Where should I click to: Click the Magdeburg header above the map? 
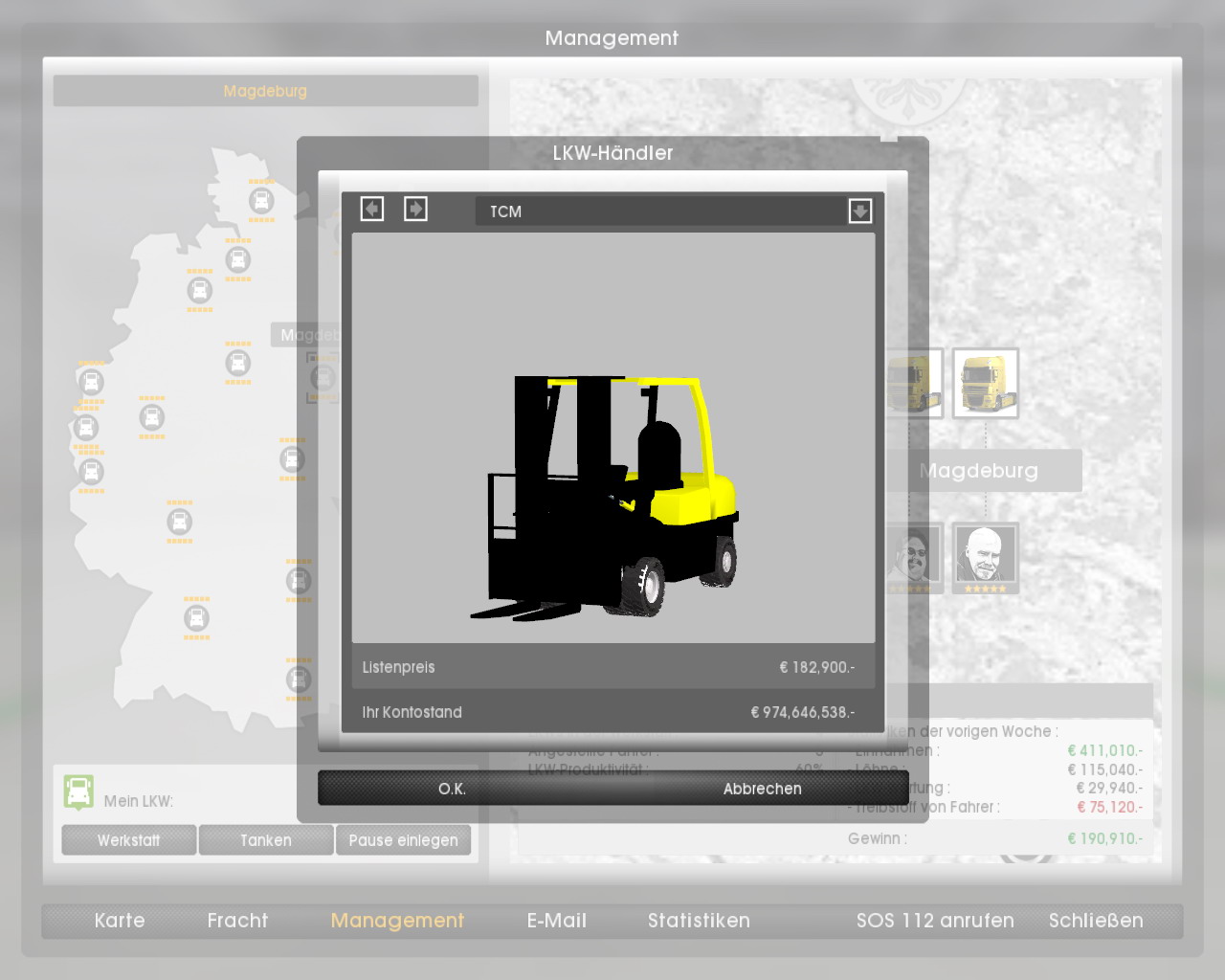(x=265, y=91)
